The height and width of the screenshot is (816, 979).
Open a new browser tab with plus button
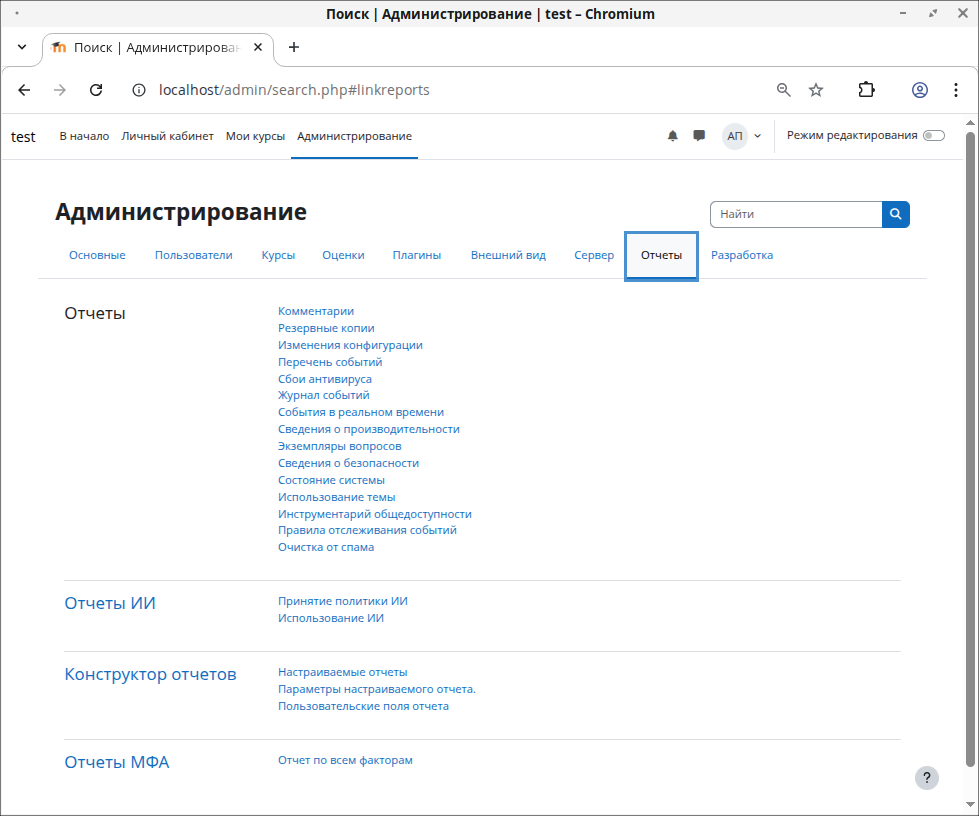pos(294,47)
